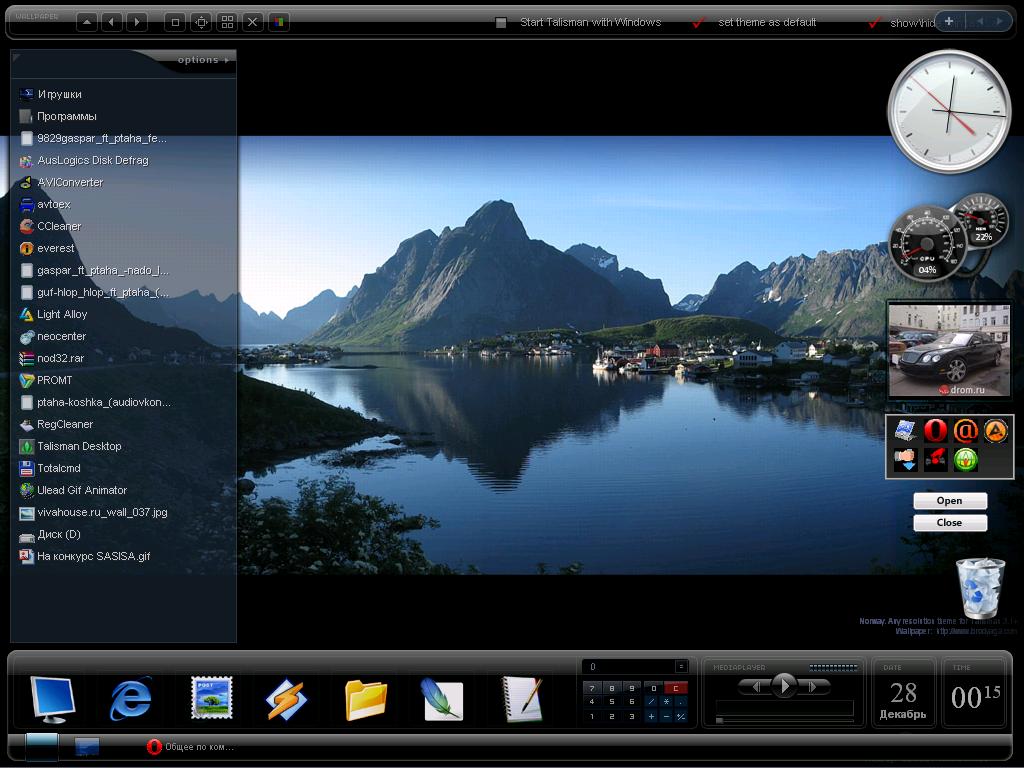Click the yellow folder dock icon

click(x=366, y=698)
